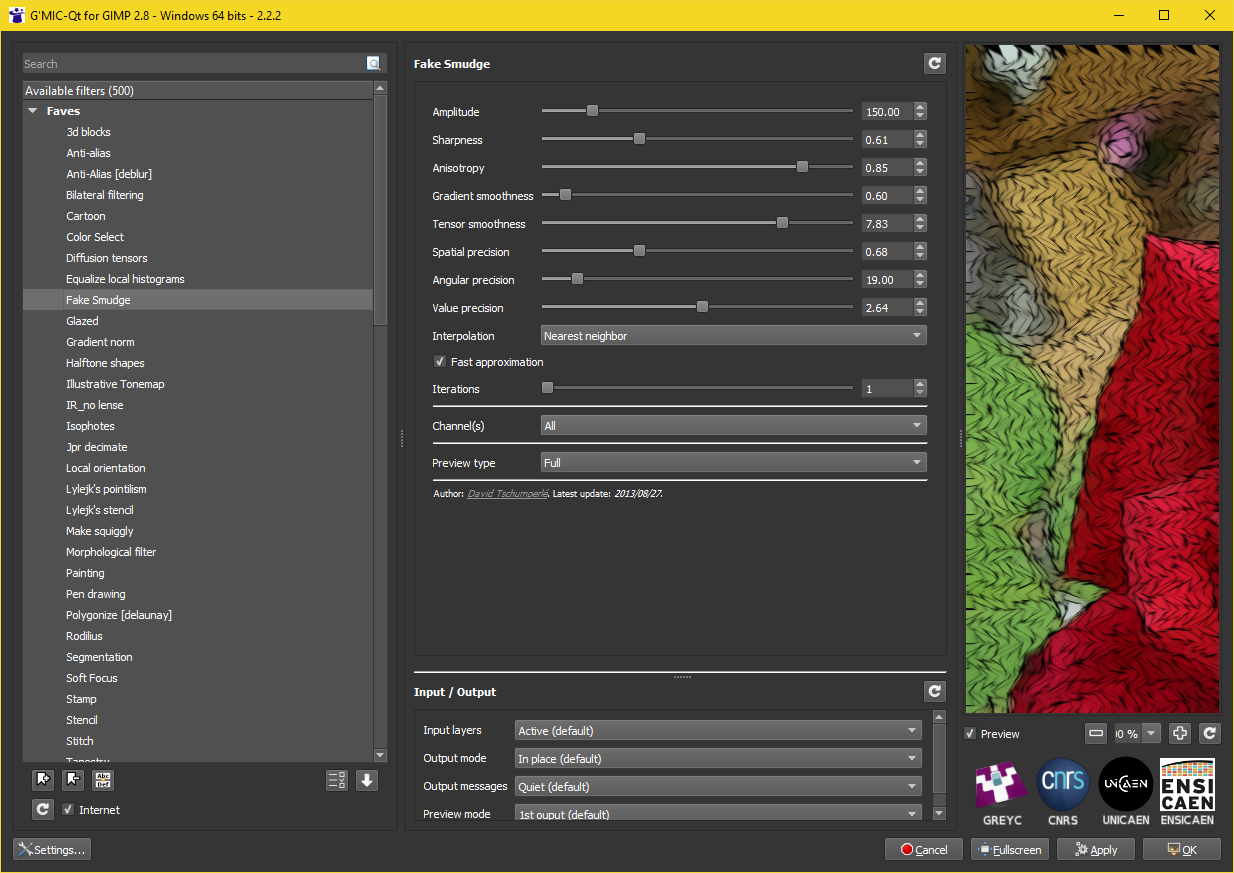This screenshot has width=1234, height=873.
Task: Select the Diffusion tensors filter
Action: pos(107,258)
